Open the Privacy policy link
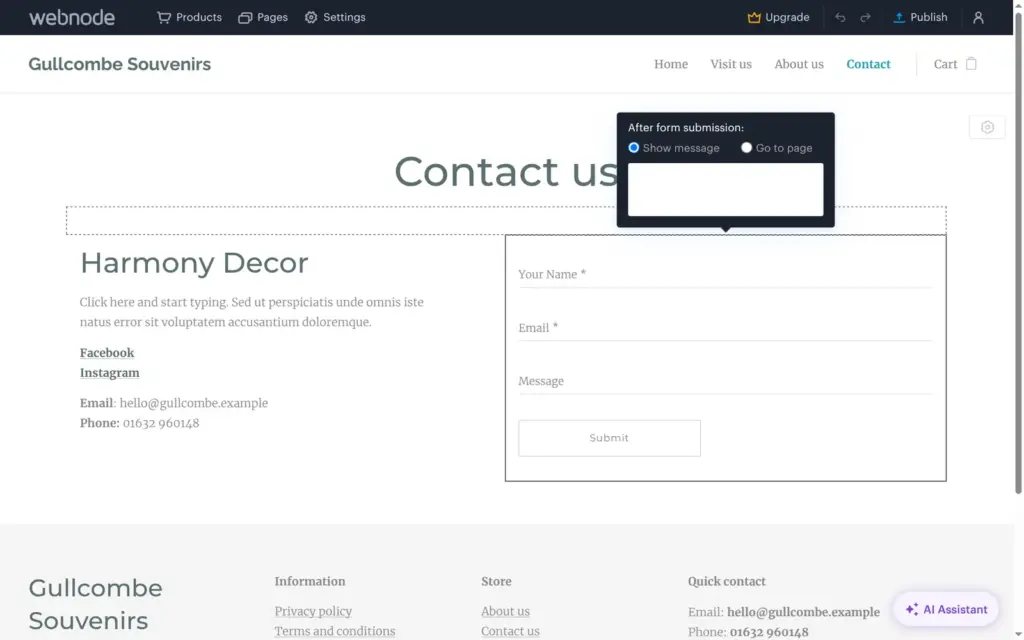 tap(313, 611)
